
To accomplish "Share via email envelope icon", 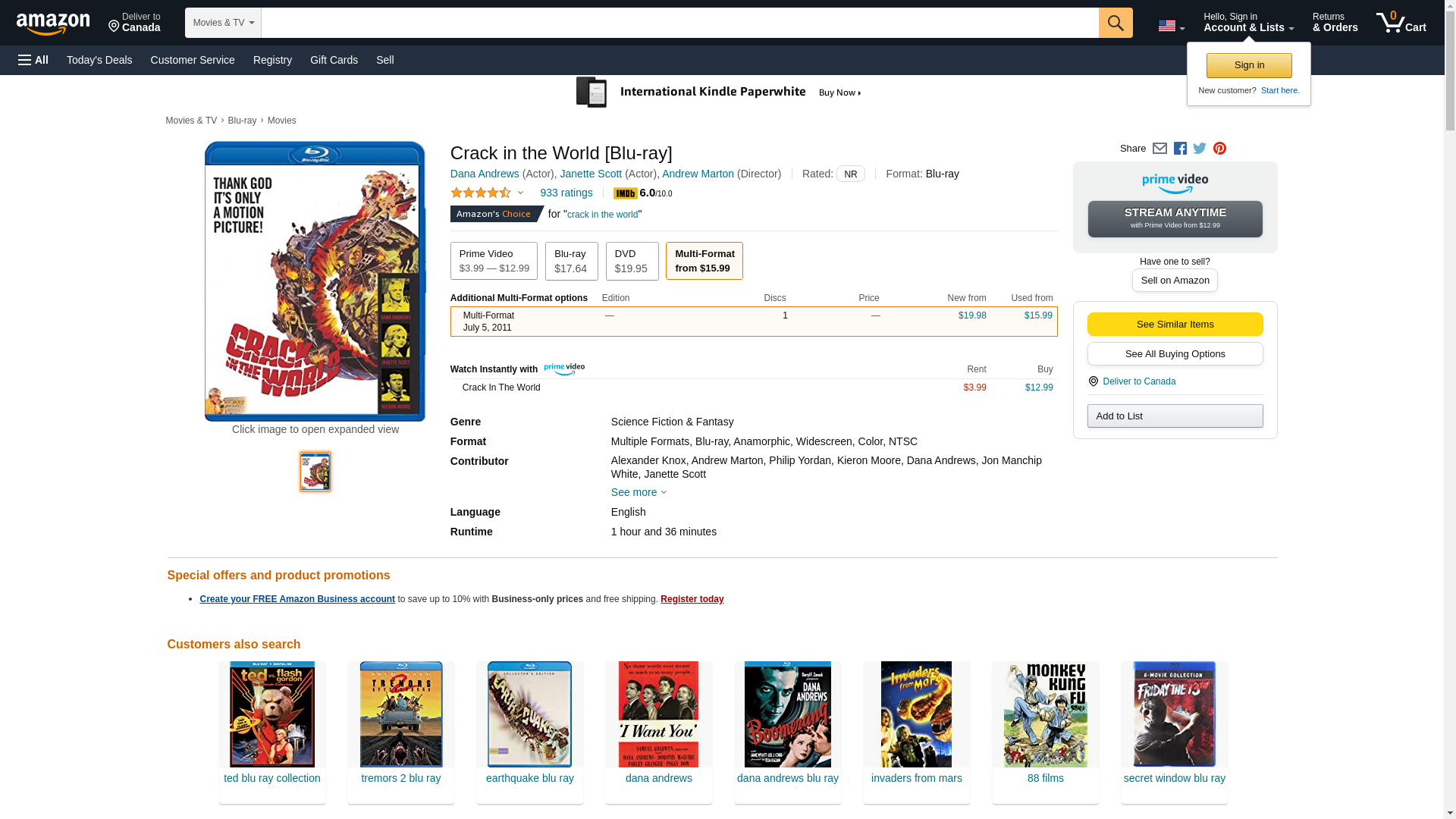I will [x=1159, y=149].
